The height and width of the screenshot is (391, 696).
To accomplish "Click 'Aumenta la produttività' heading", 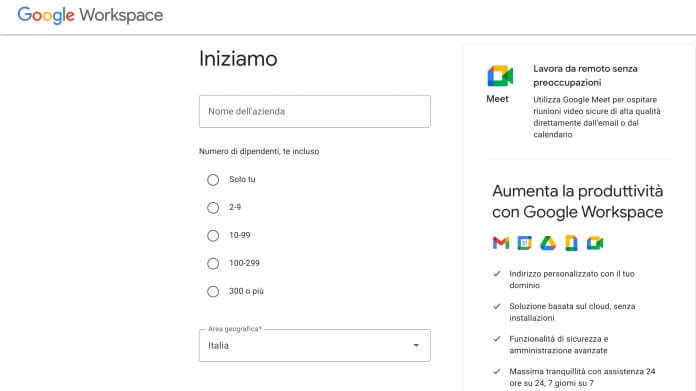I will click(x=577, y=201).
